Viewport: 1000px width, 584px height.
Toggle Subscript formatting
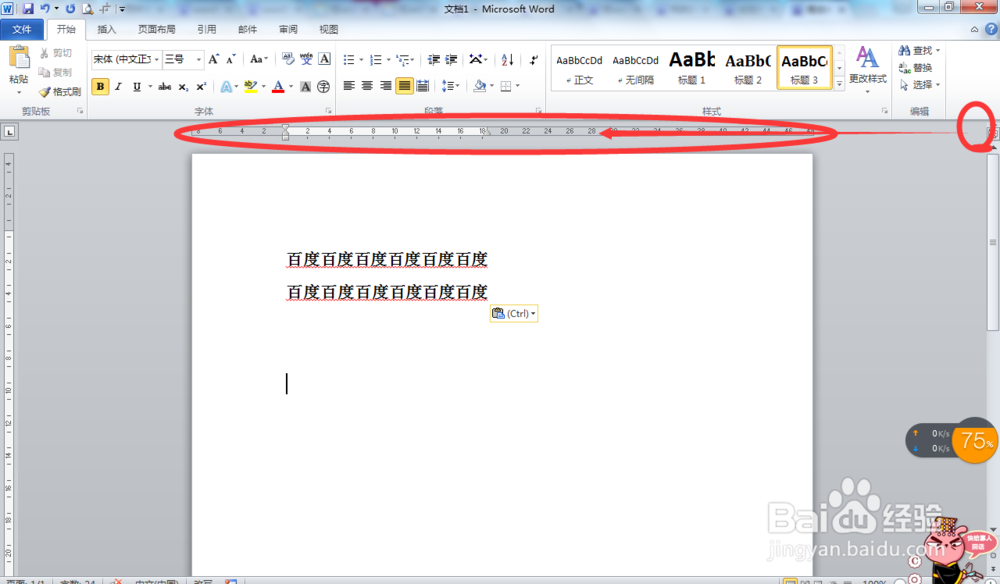[x=183, y=87]
